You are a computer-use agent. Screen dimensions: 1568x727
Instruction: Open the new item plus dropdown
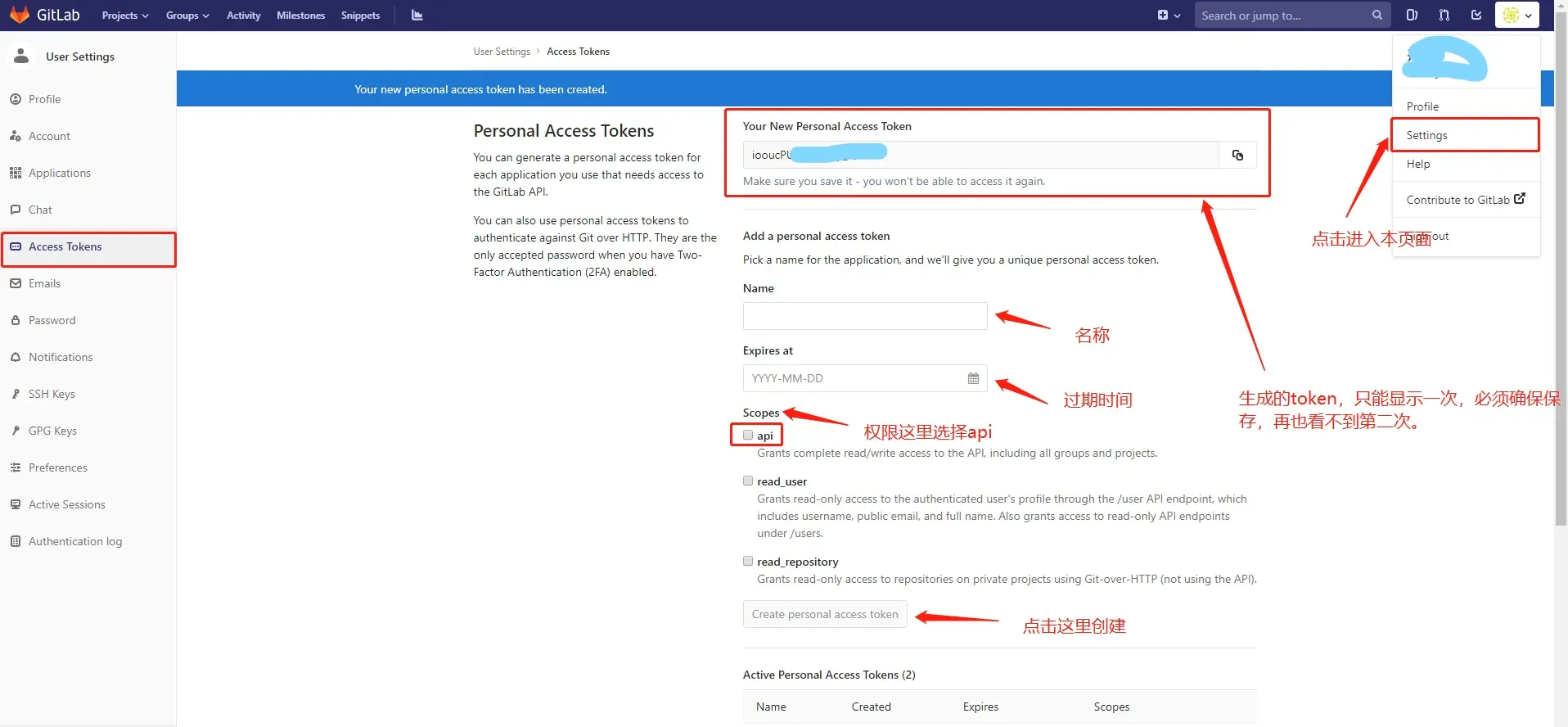point(1169,15)
